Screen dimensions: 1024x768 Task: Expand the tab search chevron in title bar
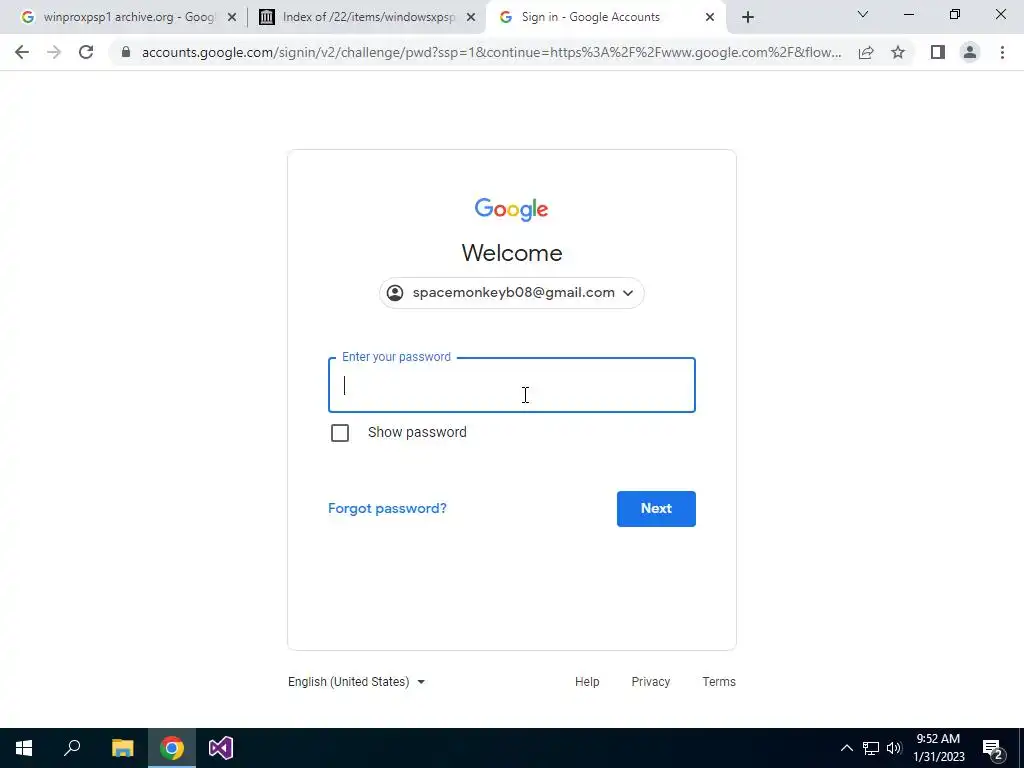coord(863,14)
